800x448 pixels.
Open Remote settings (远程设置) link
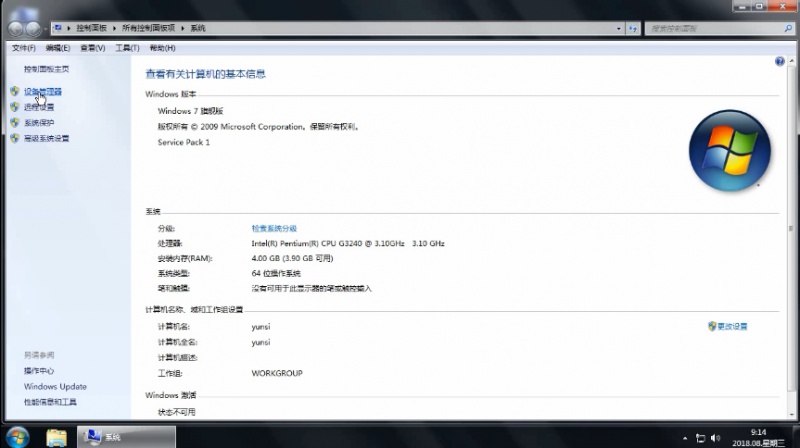[x=39, y=107]
